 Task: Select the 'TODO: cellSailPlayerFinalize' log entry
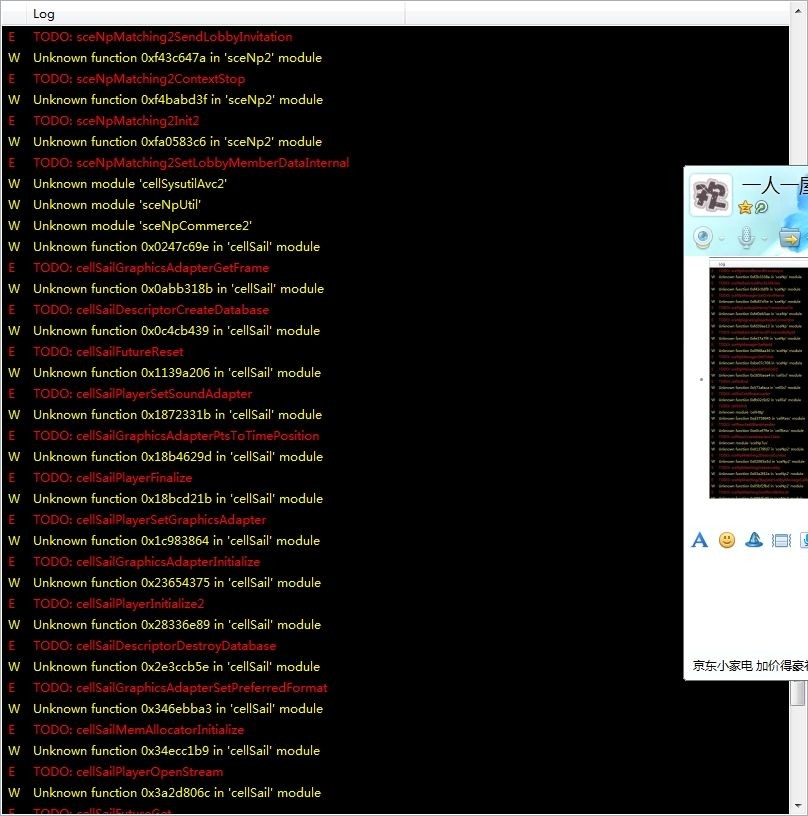pyautogui.click(x=112, y=478)
